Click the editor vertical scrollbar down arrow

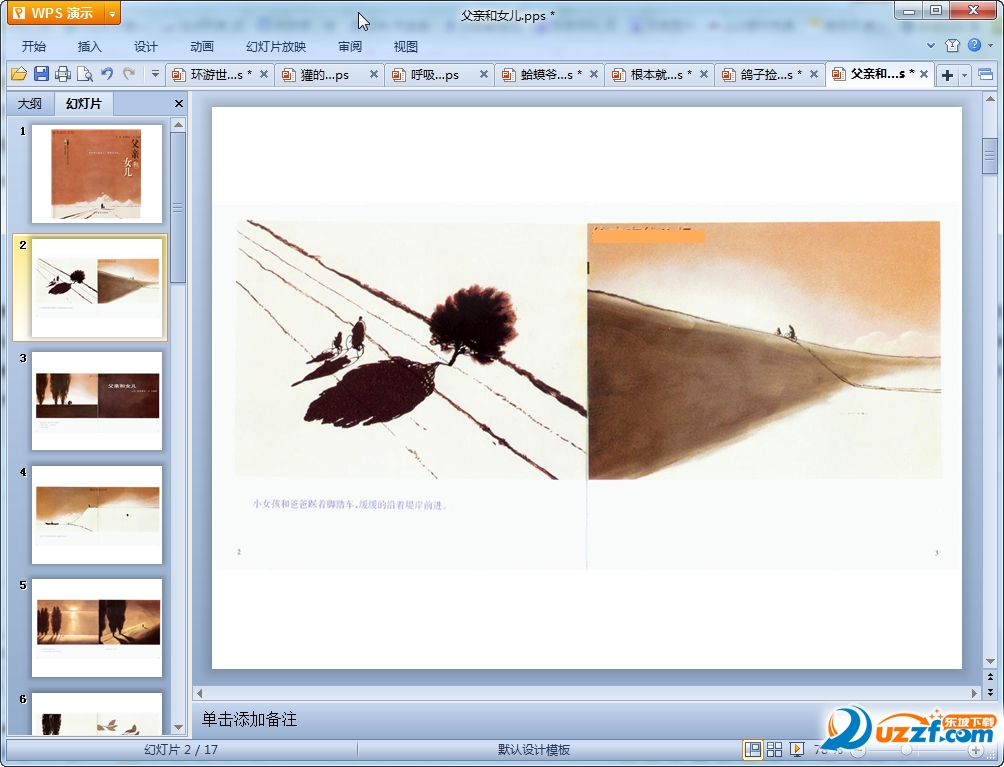(990, 661)
